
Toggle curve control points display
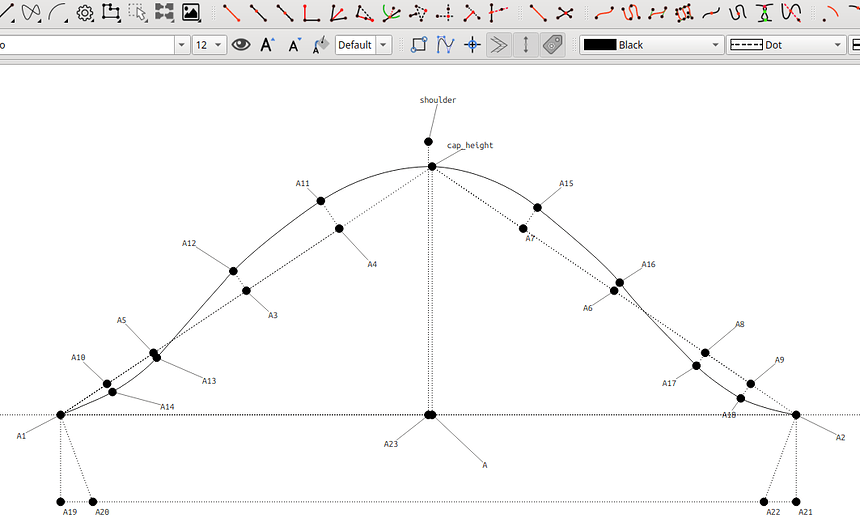pyautogui.click(x=445, y=45)
